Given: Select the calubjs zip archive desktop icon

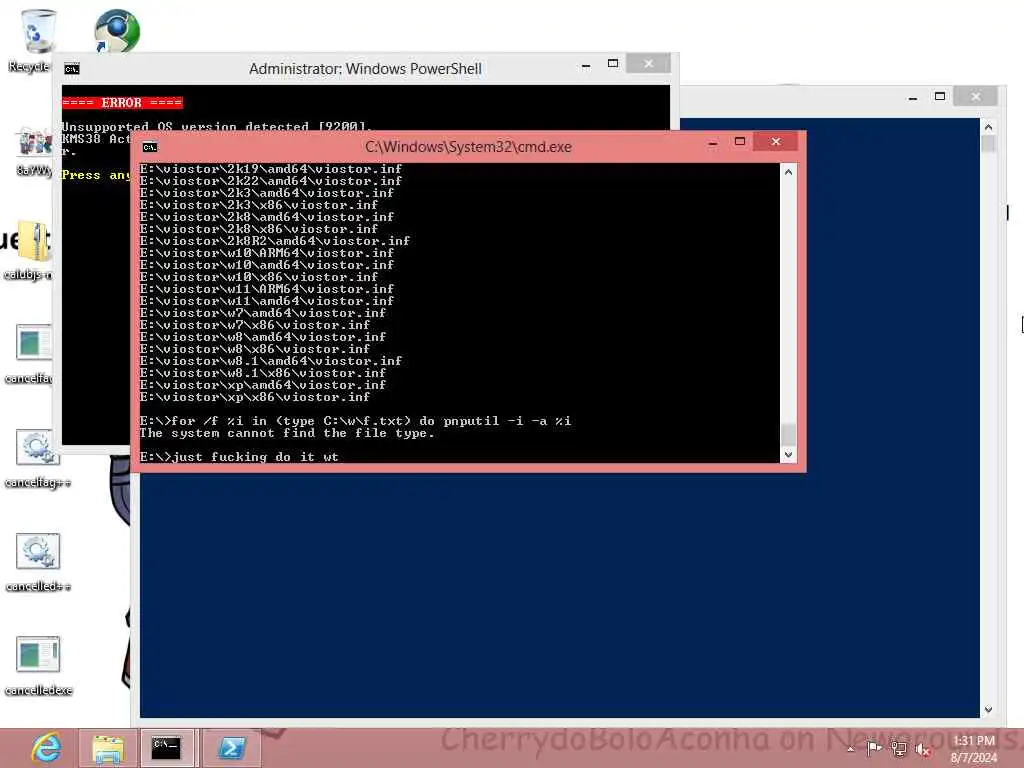Looking at the screenshot, I should coord(31,250).
